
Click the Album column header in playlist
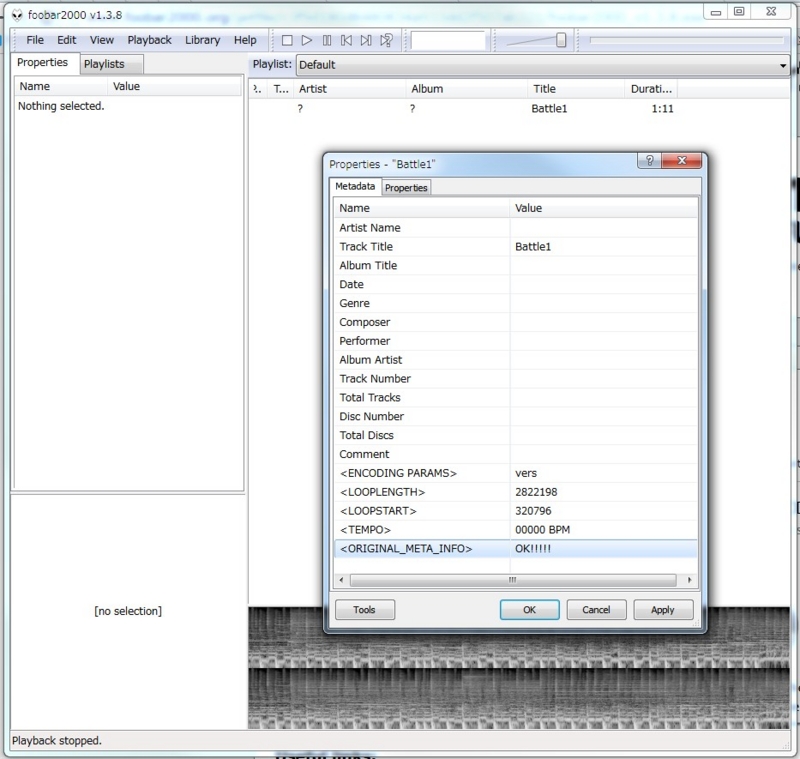pos(466,89)
